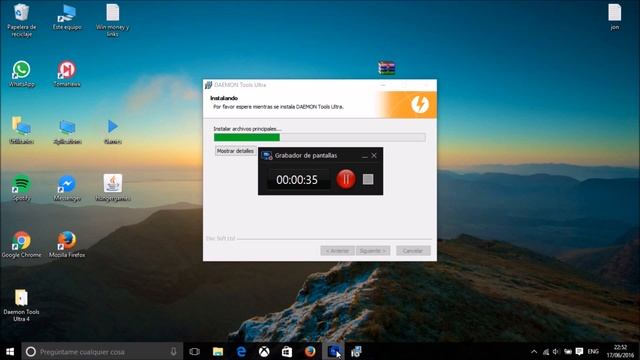Open the Xbox app from the taskbar
The height and width of the screenshot is (360, 640).
tap(264, 351)
